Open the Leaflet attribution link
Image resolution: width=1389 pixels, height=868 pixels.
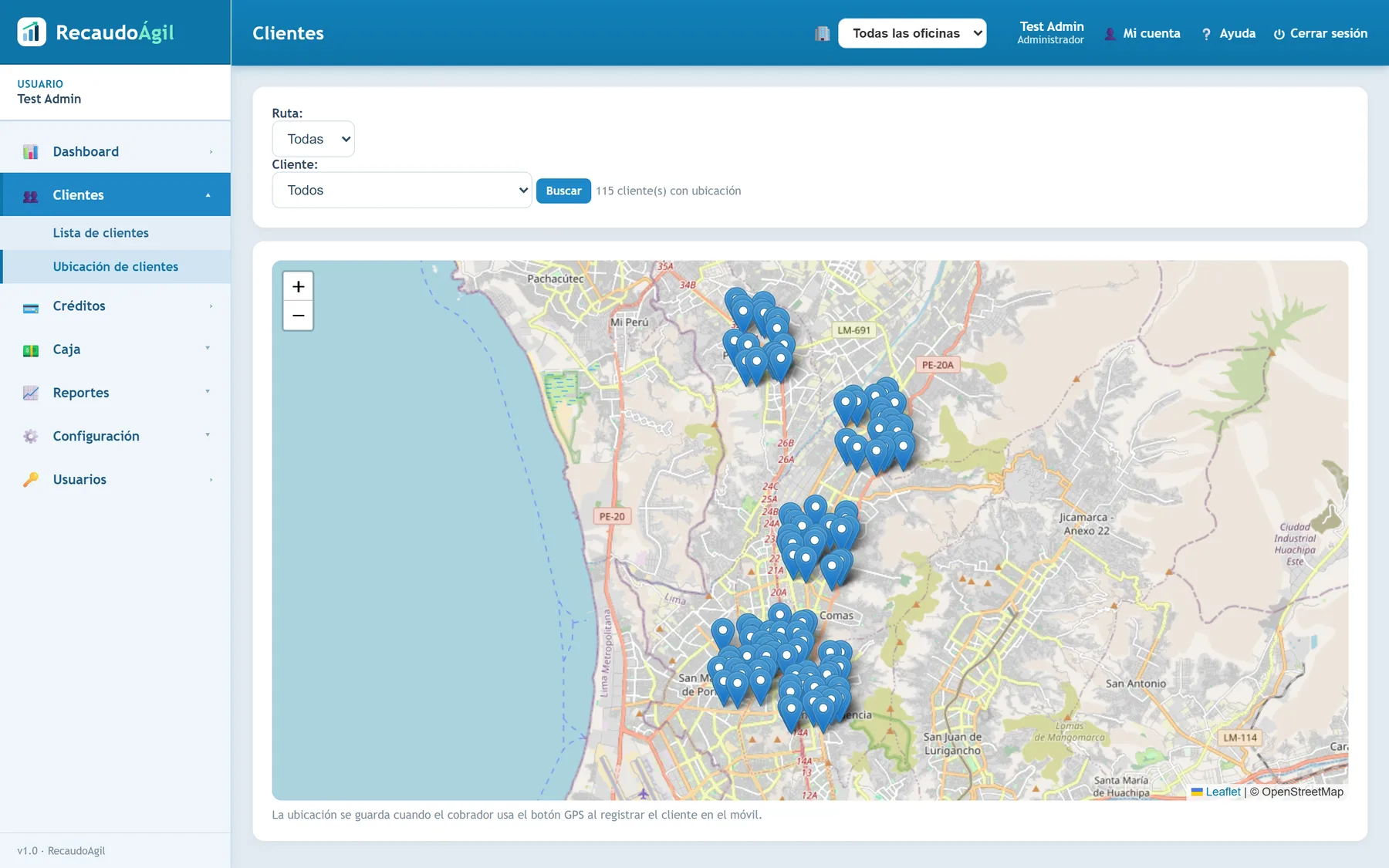click(1222, 792)
